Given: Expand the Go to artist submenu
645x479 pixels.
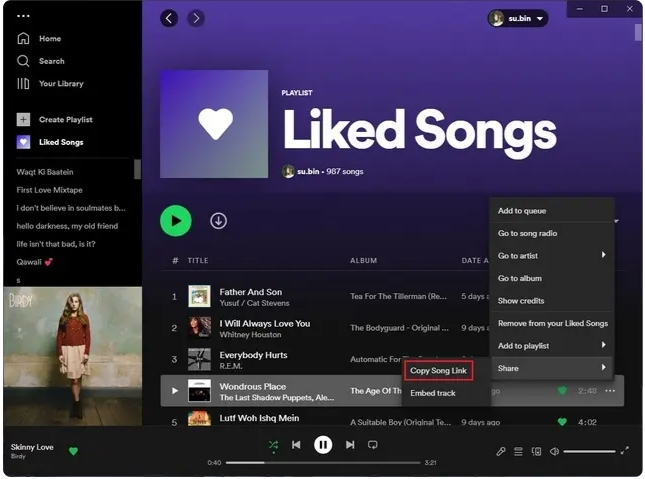Looking at the screenshot, I should click(x=552, y=256).
